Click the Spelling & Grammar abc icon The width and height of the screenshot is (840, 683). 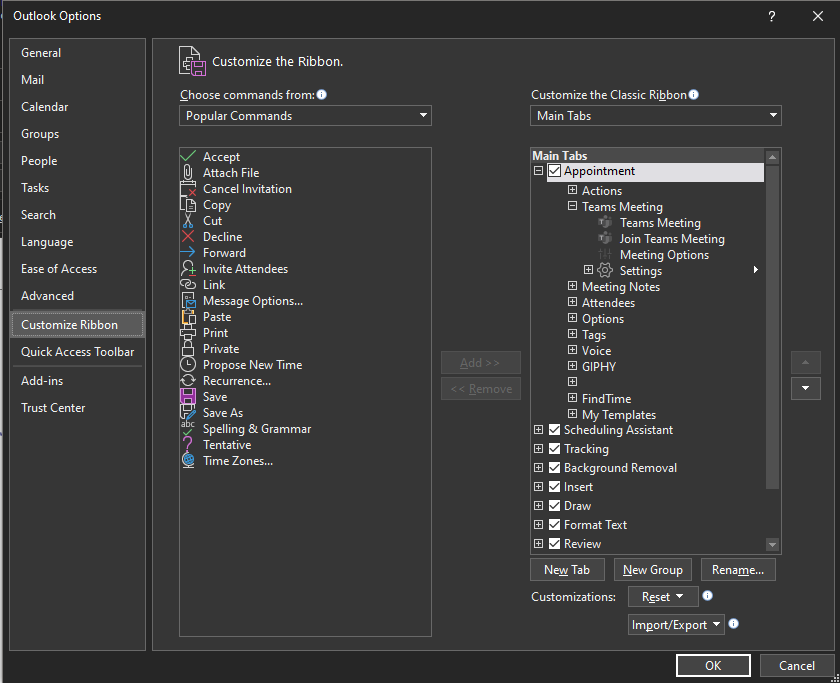click(x=188, y=428)
